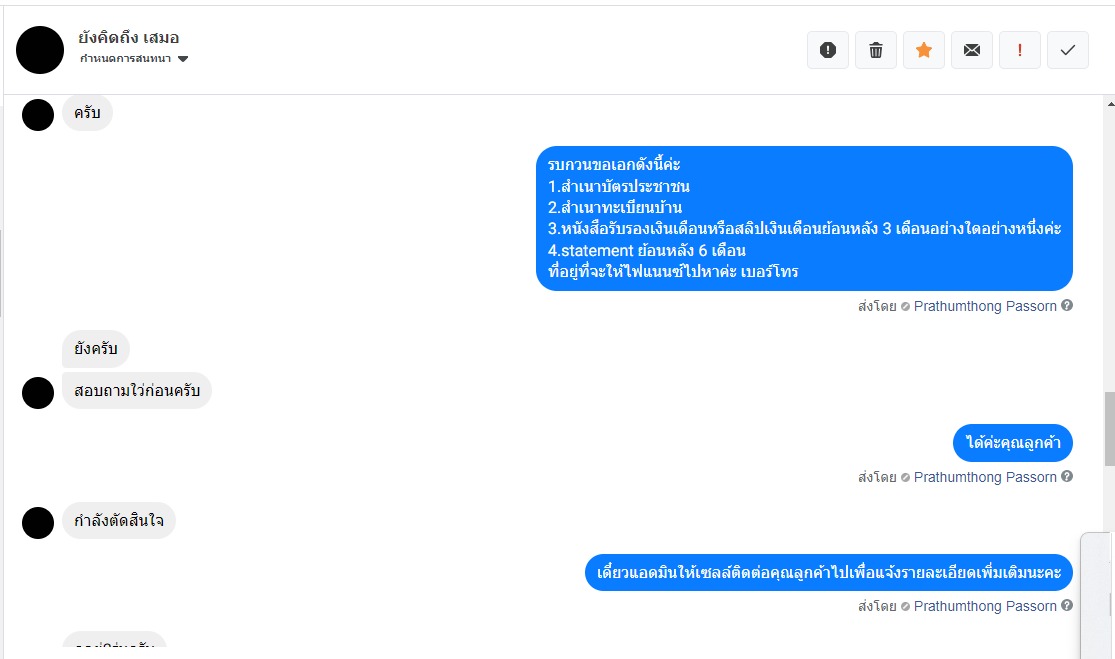Viewport: 1115px width, 659px height.
Task: Mark conversation unread with the envelope icon
Action: 972,50
